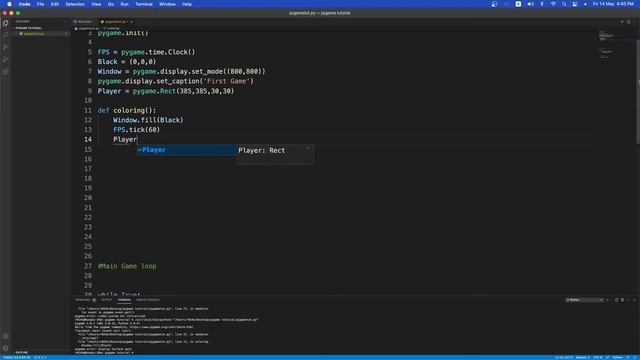This screenshot has height=360, width=640.
Task: Close the Player: Rect details popup
Action: click(309, 148)
